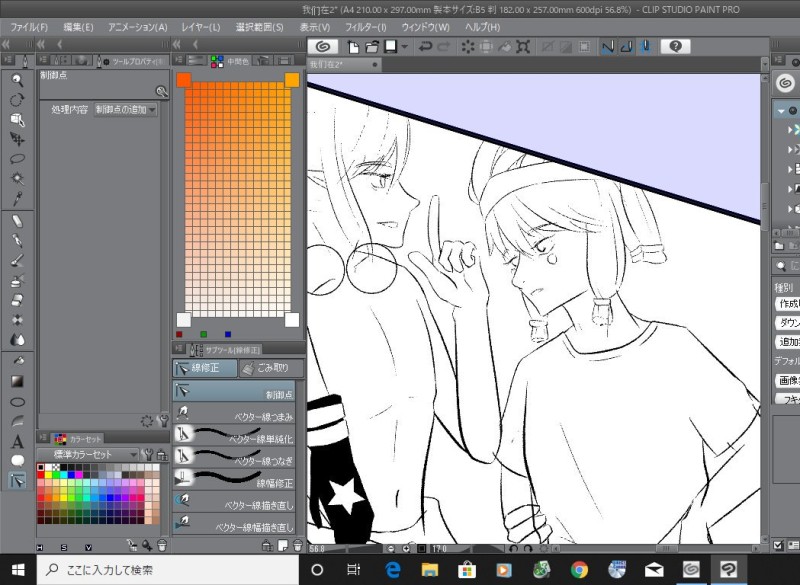Select the Ellipse figure tool
Image resolution: width=800 pixels, height=585 pixels.
17,401
